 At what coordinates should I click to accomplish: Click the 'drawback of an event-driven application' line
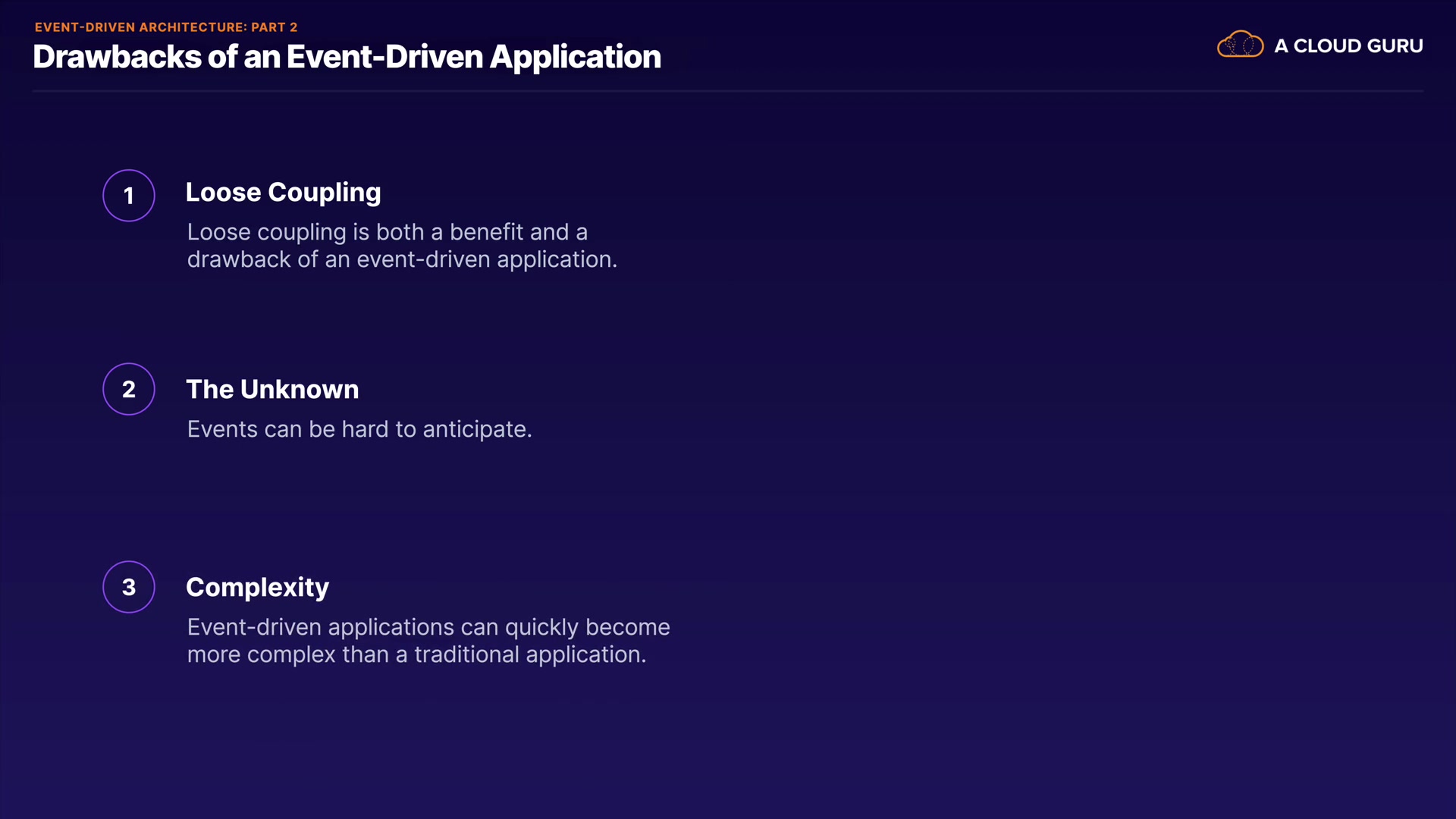tap(402, 259)
